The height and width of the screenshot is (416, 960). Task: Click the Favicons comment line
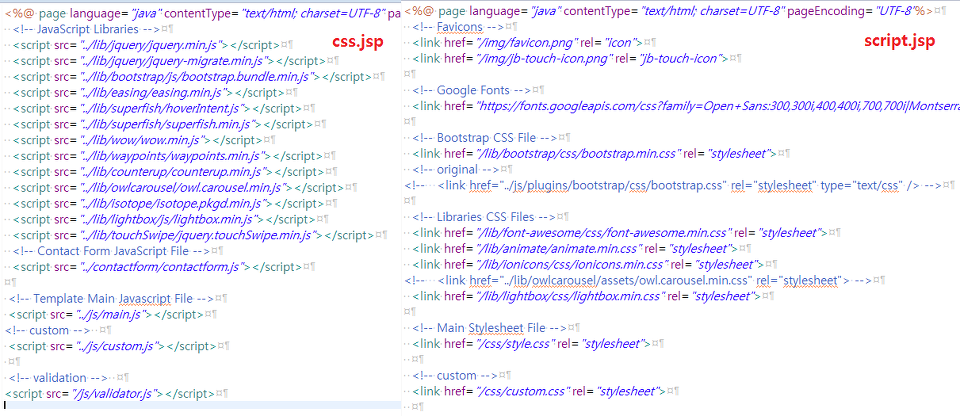click(x=458, y=26)
